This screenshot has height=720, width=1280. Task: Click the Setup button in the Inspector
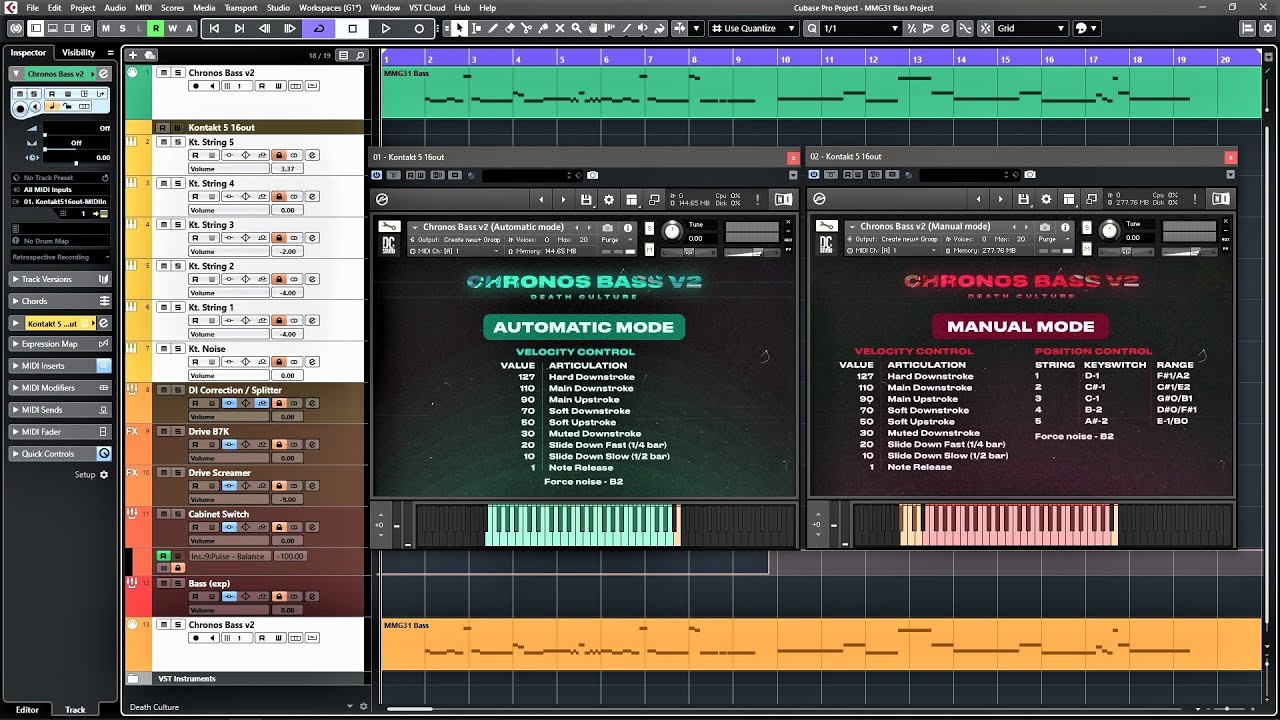[x=91, y=474]
